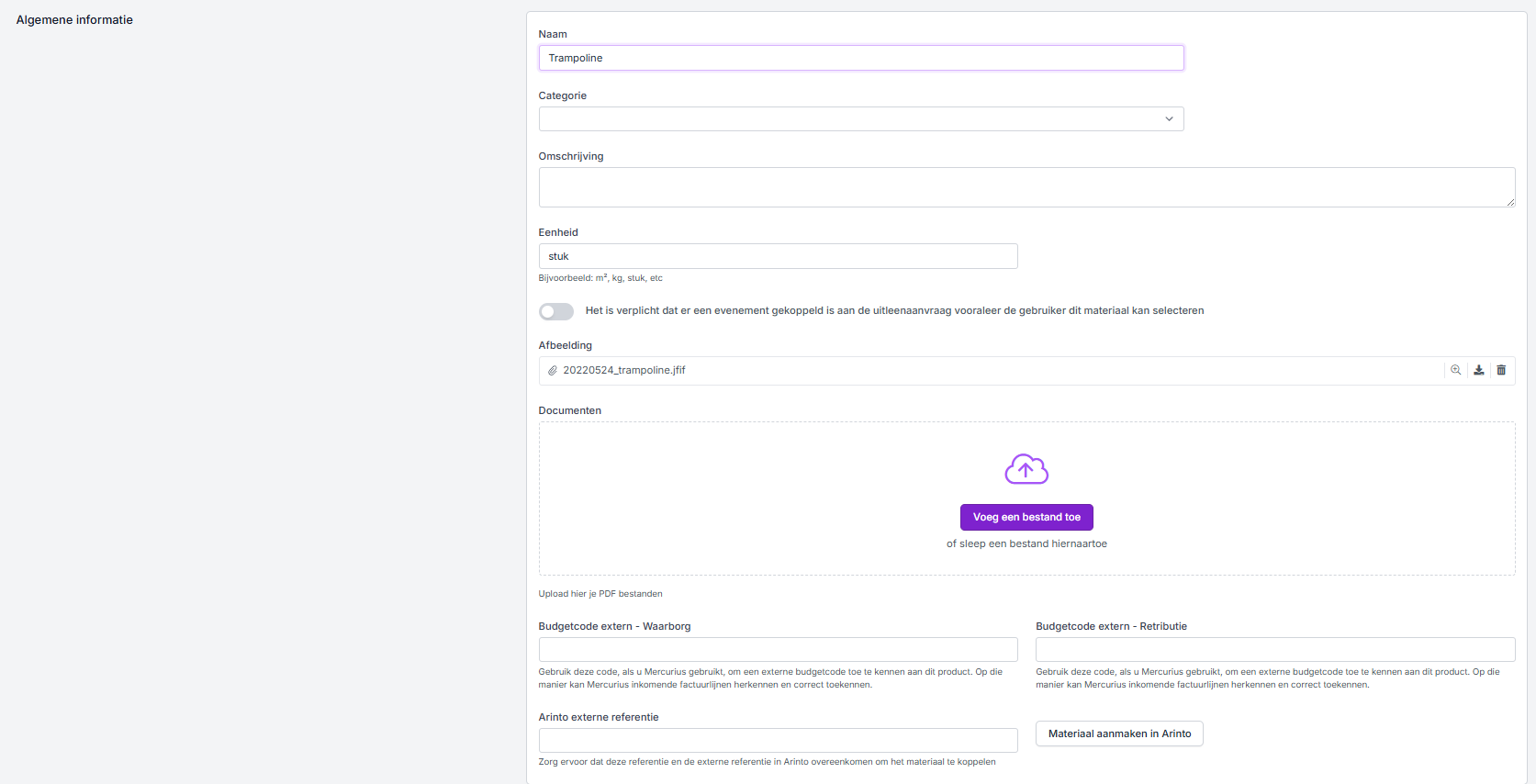Screen dimensions: 1536x784
Task: Click into the Omschrijving text area
Action: [1026, 187]
